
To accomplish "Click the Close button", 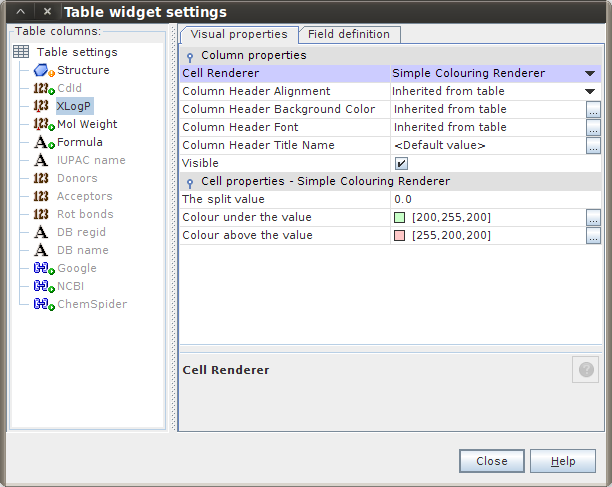I will coord(491,461).
